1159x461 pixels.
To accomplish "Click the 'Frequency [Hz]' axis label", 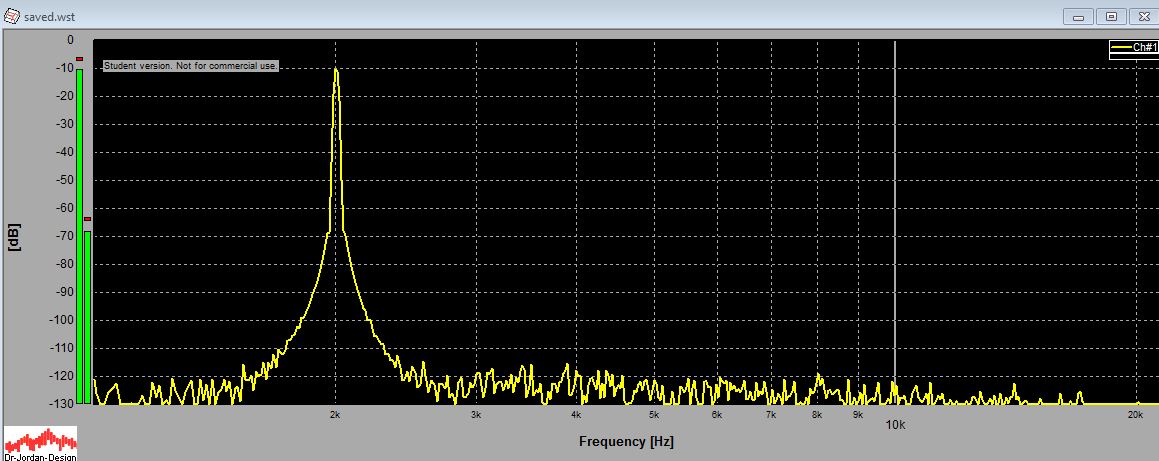I will click(626, 442).
